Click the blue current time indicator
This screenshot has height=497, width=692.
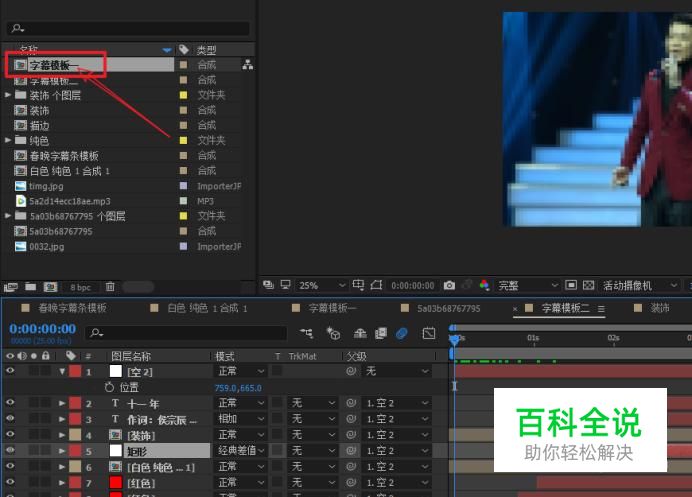pyautogui.click(x=454, y=339)
